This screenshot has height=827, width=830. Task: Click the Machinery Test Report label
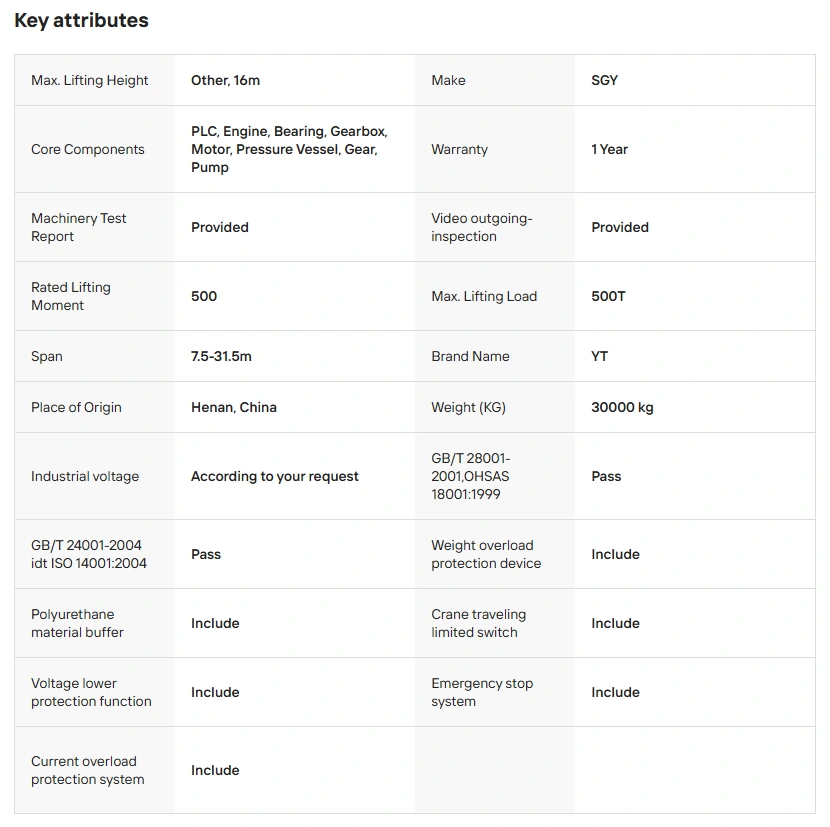(79, 227)
